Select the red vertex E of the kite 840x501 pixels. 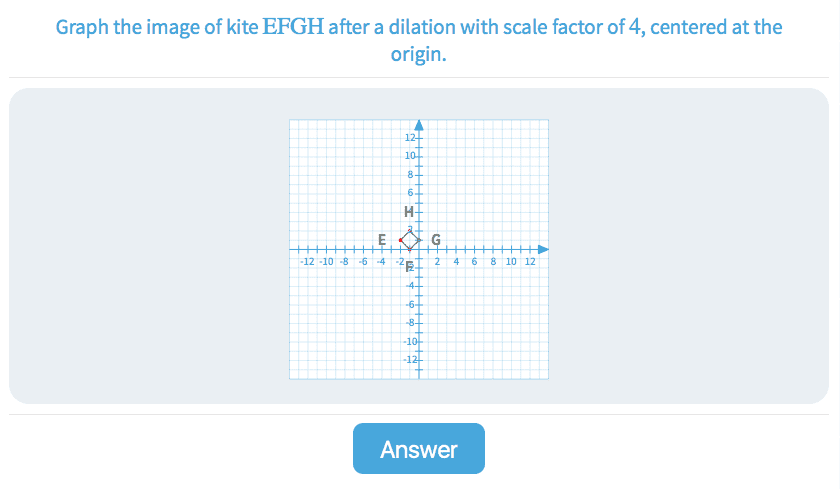point(401,240)
